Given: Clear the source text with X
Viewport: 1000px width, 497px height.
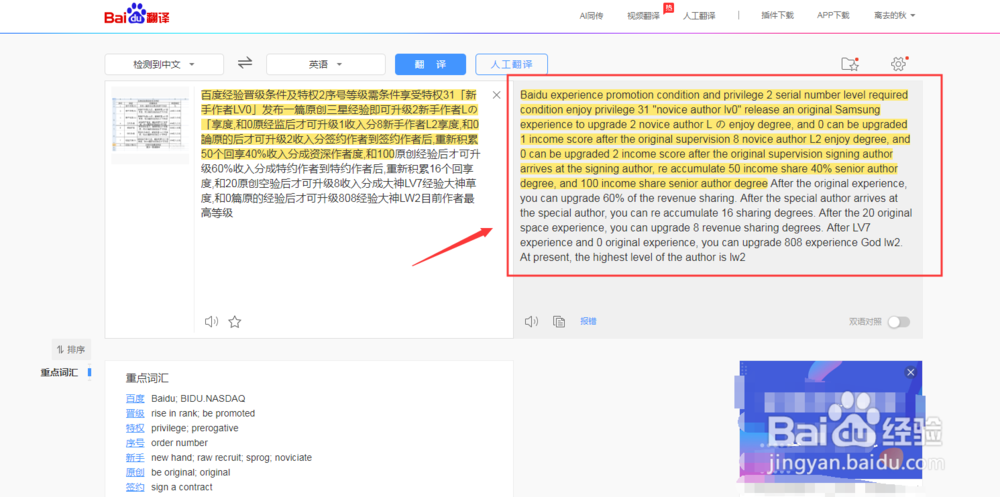Looking at the screenshot, I should (x=497, y=95).
